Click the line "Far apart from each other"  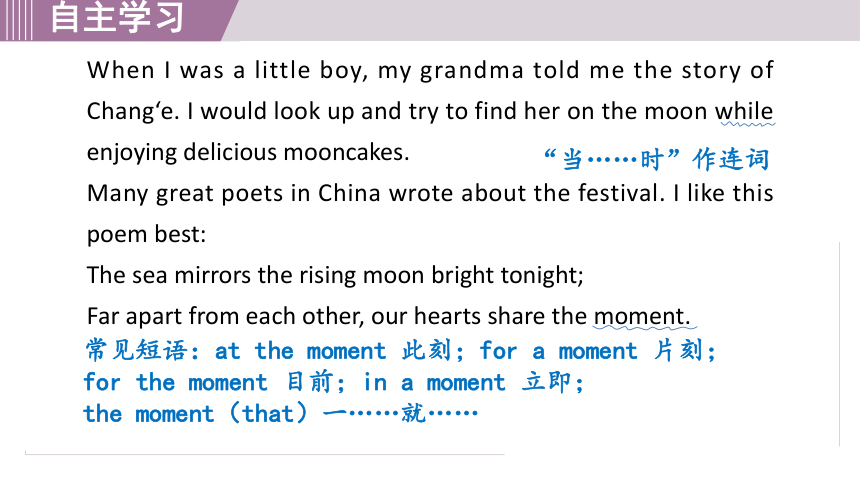[x=388, y=316]
